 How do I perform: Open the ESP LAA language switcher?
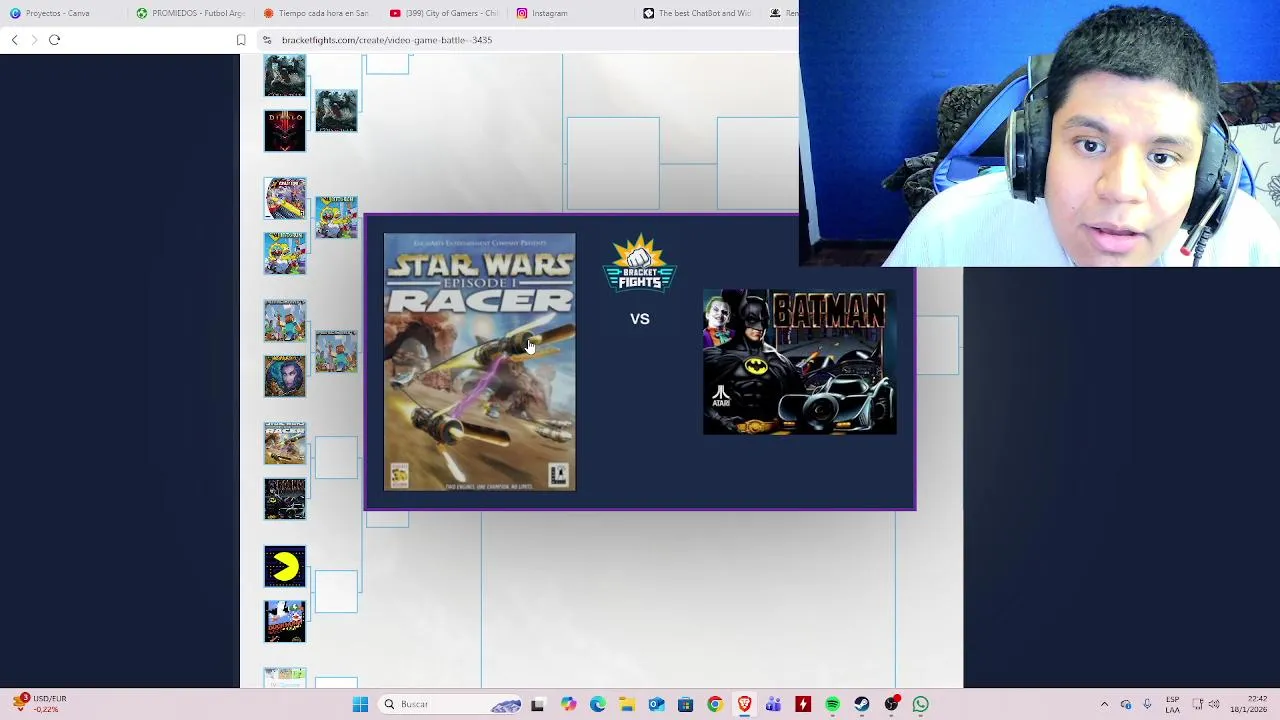pyautogui.click(x=1172, y=705)
